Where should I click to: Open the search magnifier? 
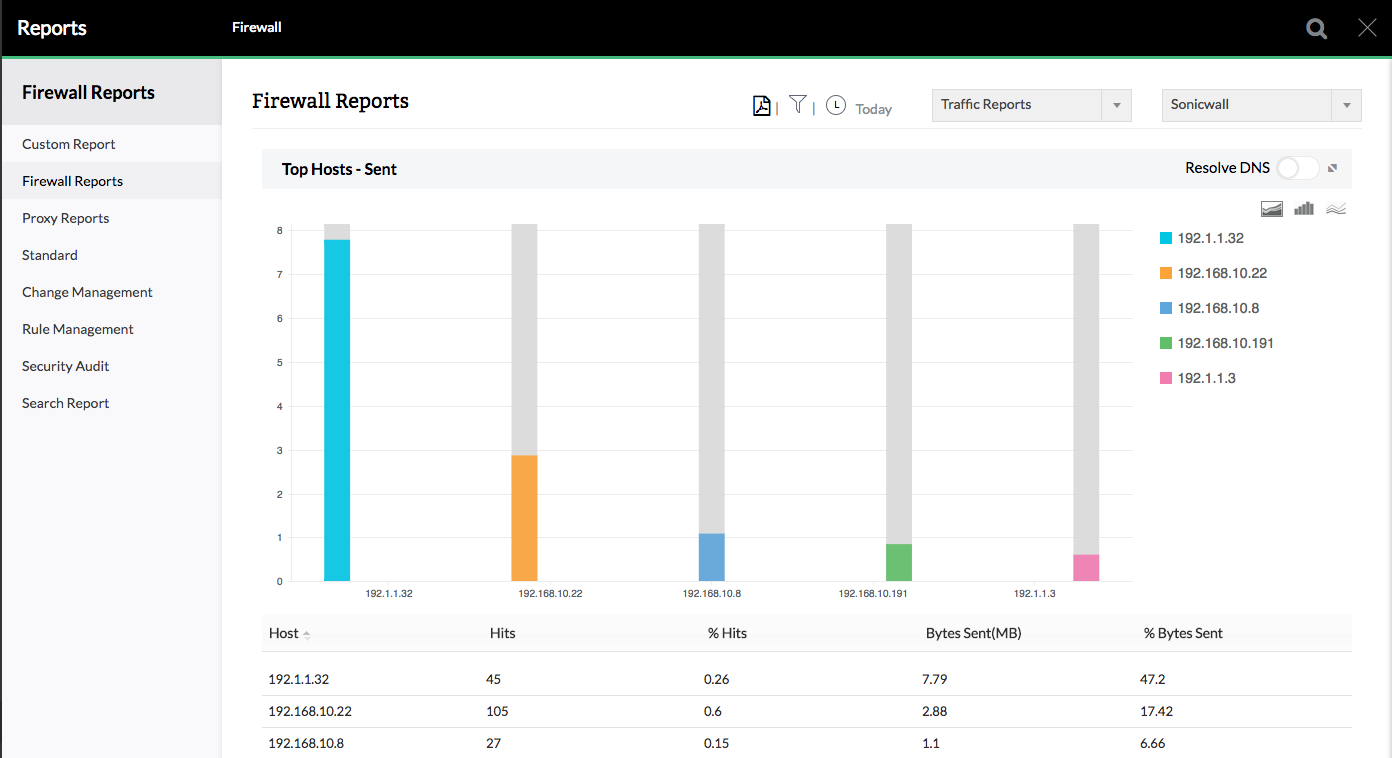(x=1315, y=28)
